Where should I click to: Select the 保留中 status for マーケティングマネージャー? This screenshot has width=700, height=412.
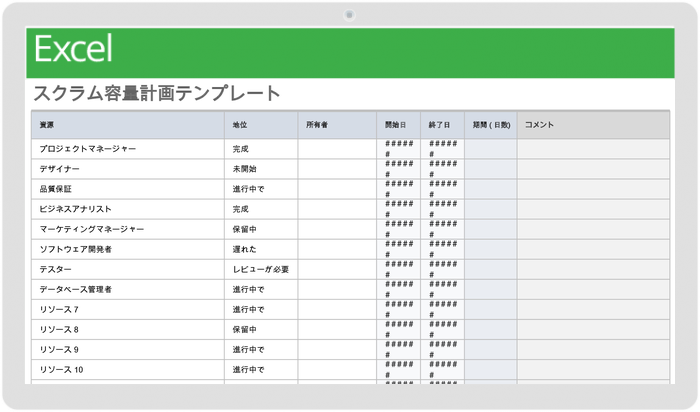tap(244, 229)
